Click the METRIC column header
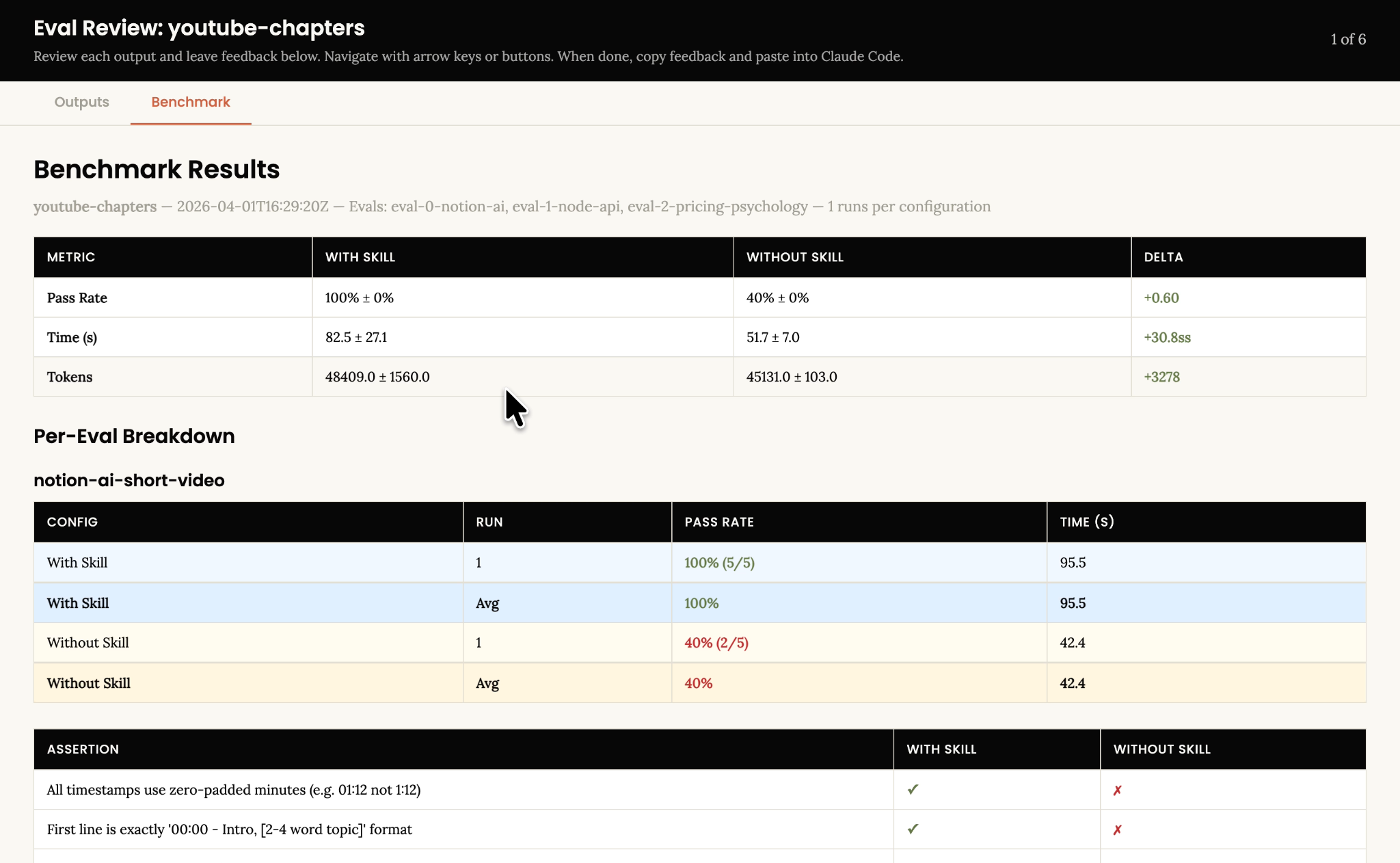This screenshot has height=863, width=1400. [x=70, y=257]
